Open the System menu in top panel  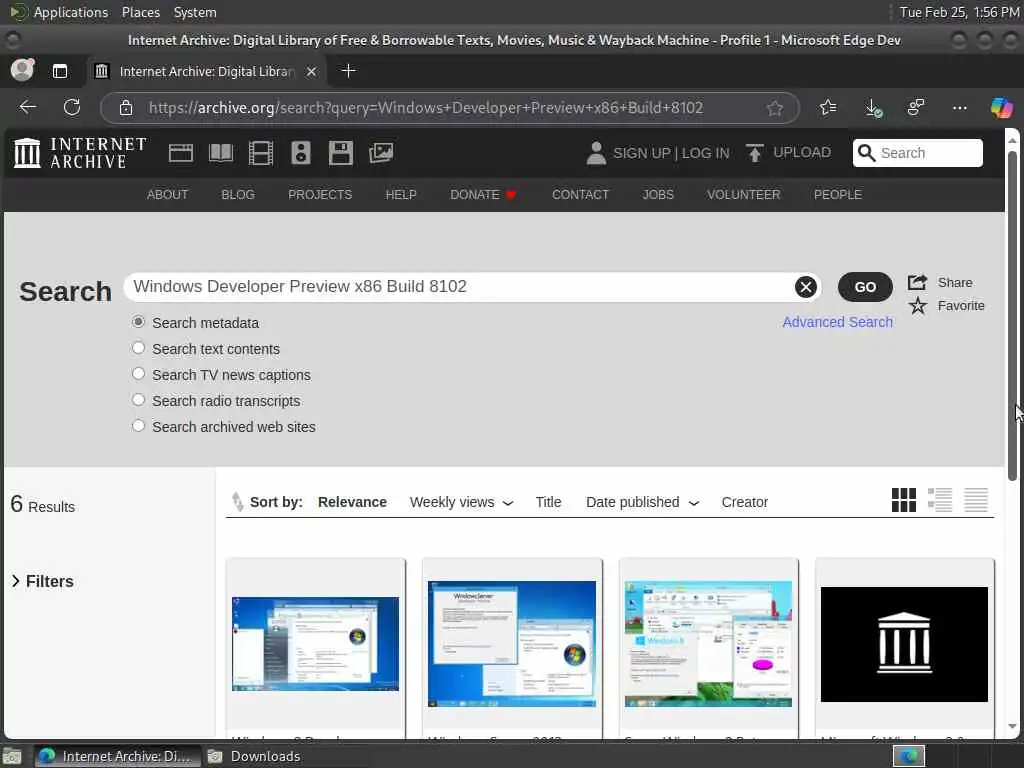[x=195, y=12]
